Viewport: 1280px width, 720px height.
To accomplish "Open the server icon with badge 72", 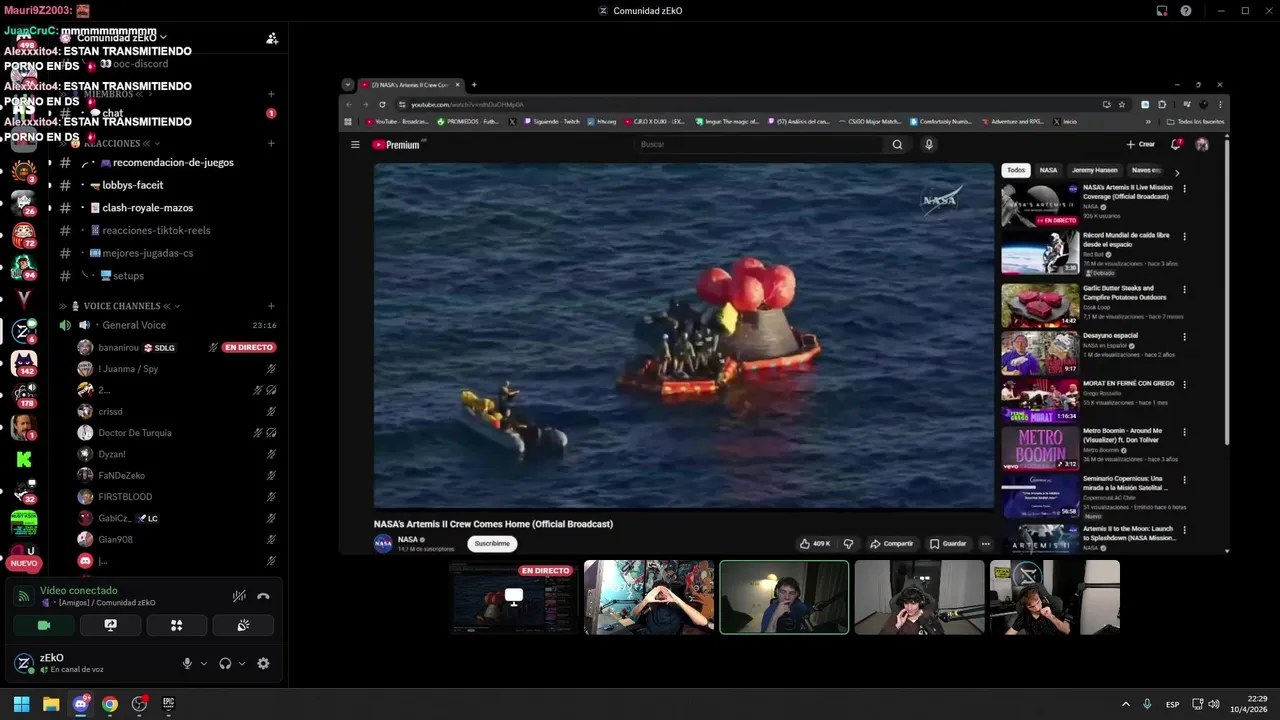I will [24, 235].
